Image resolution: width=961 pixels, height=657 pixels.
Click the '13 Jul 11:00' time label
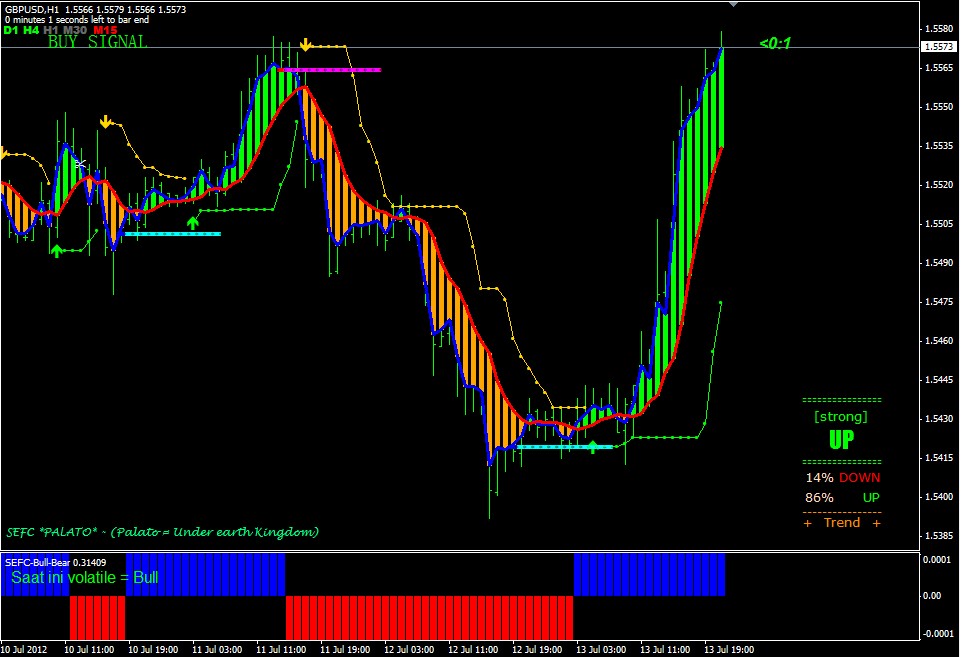click(665, 649)
